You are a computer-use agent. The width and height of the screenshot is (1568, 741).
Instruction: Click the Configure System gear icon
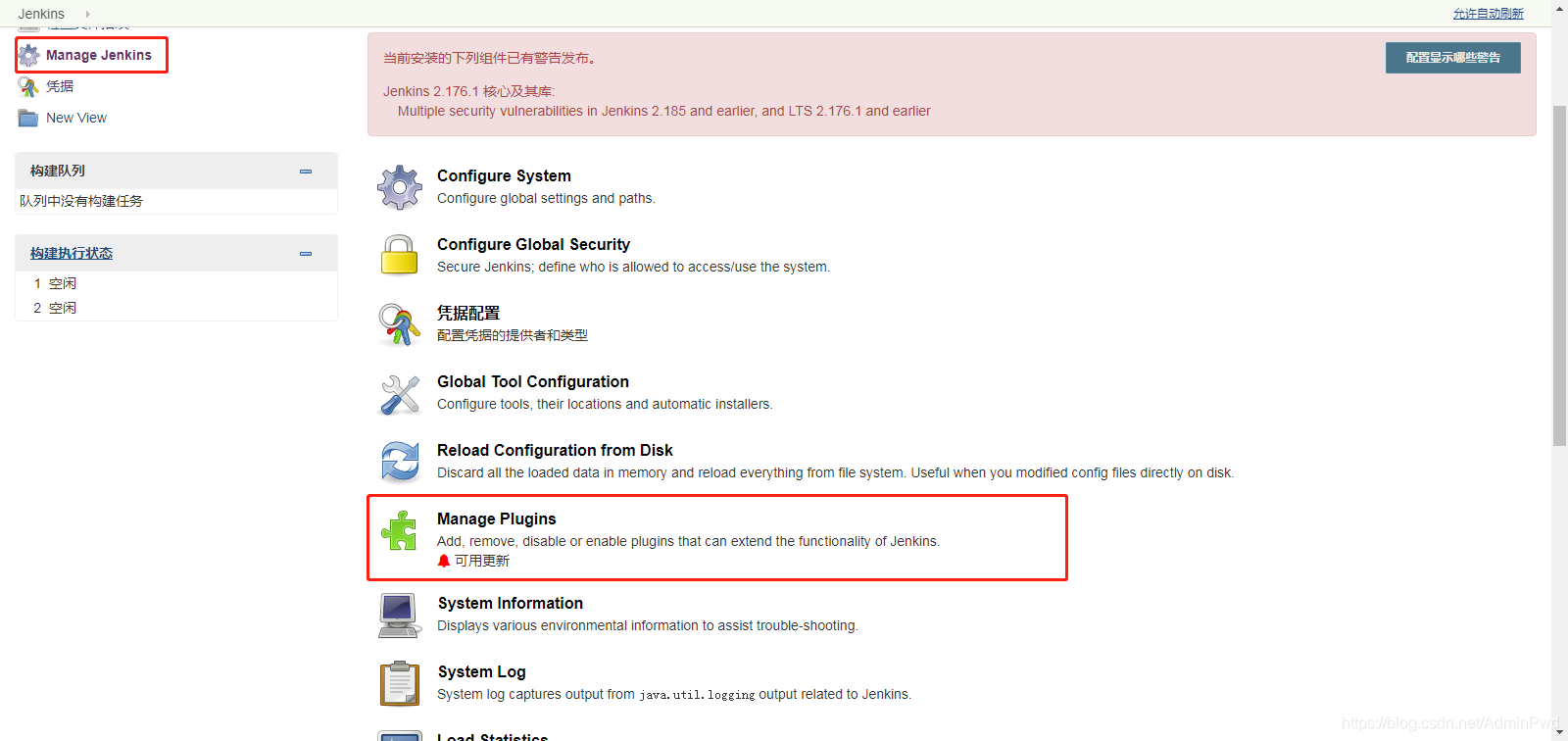(400, 187)
